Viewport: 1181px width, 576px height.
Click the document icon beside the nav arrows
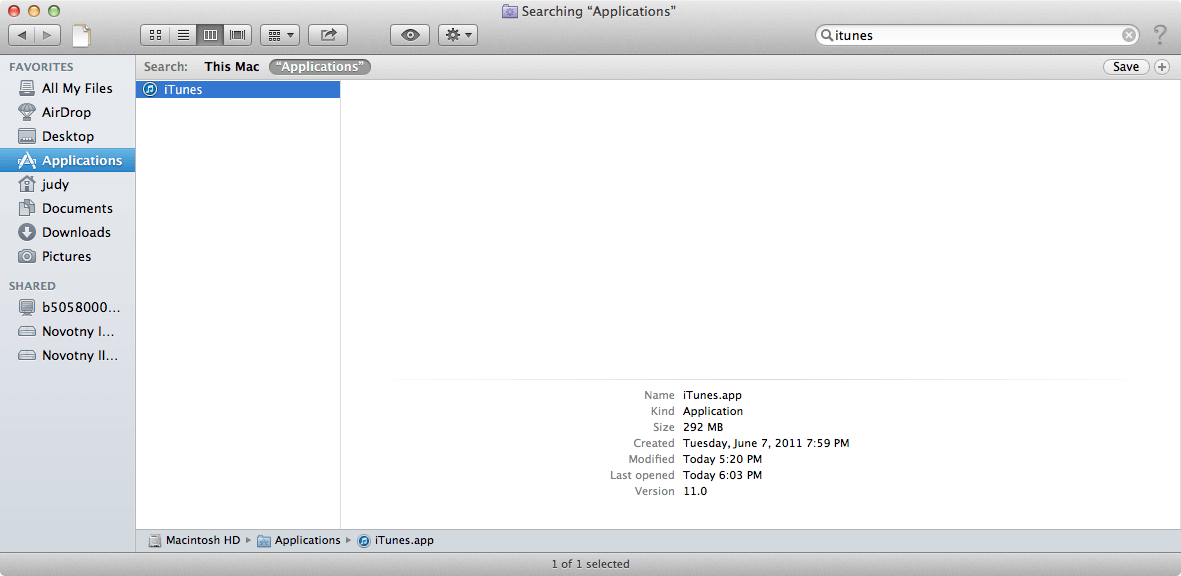tap(81, 35)
